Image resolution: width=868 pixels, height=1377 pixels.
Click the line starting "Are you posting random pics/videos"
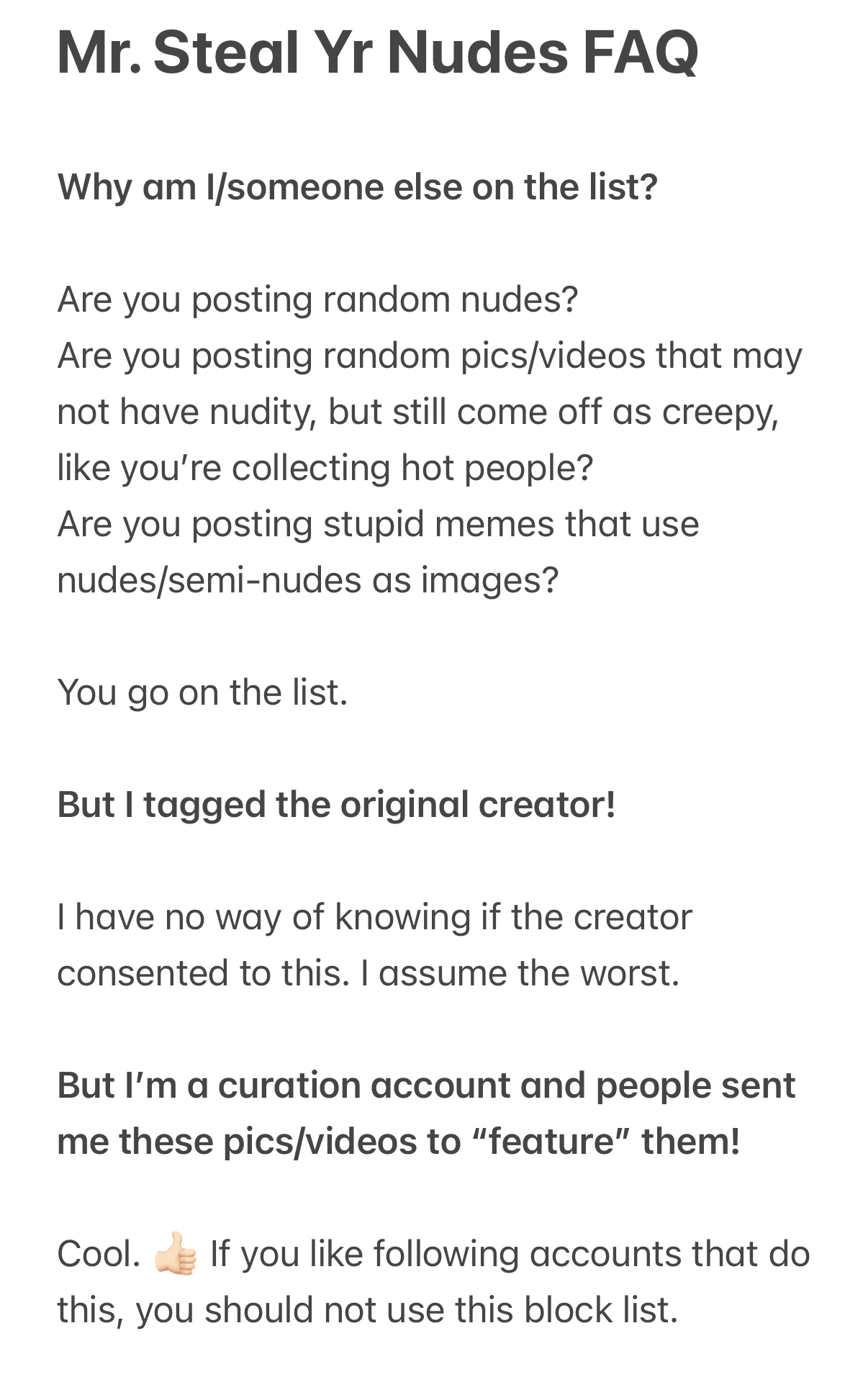tap(429, 356)
